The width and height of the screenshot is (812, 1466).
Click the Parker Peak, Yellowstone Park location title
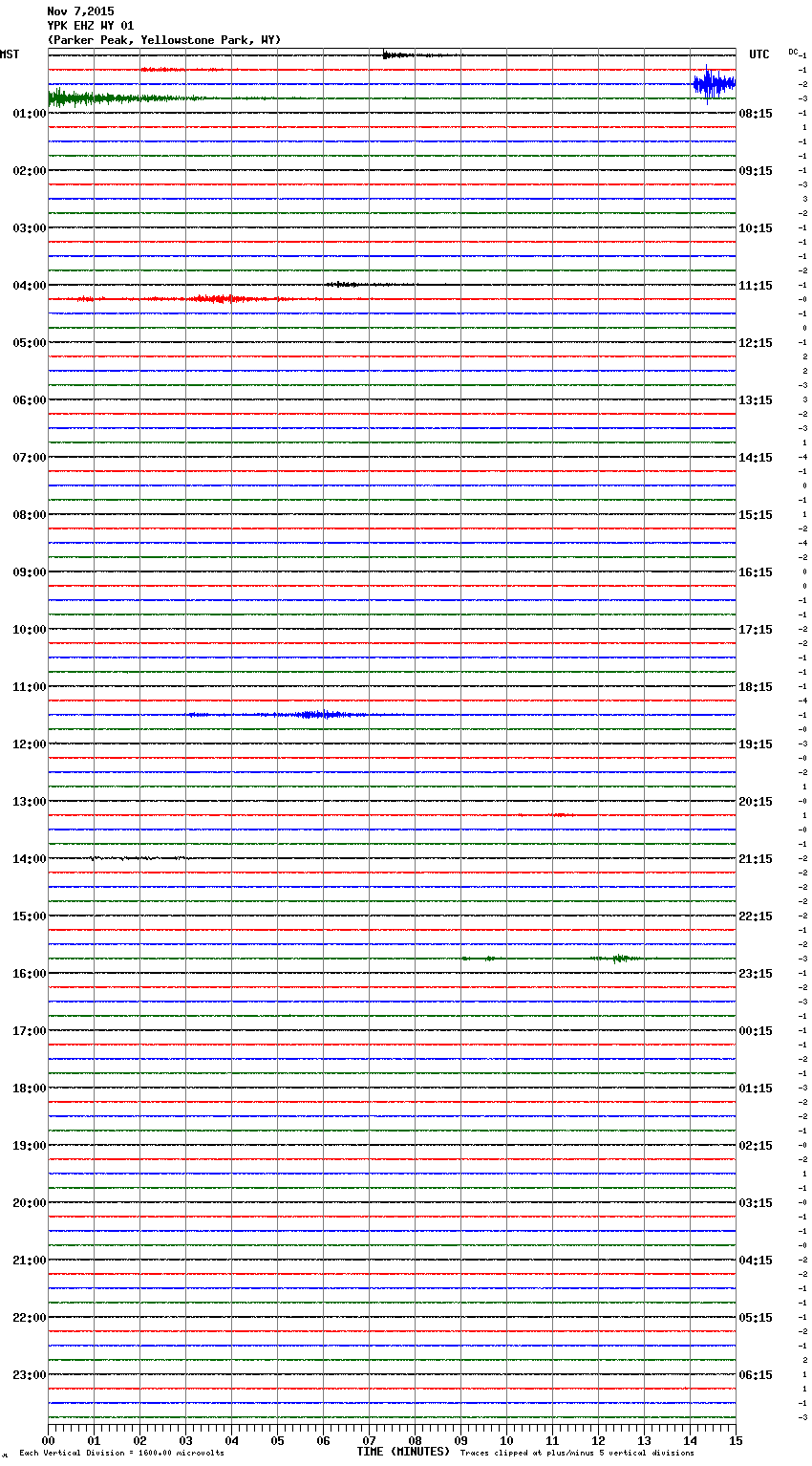coord(164,40)
